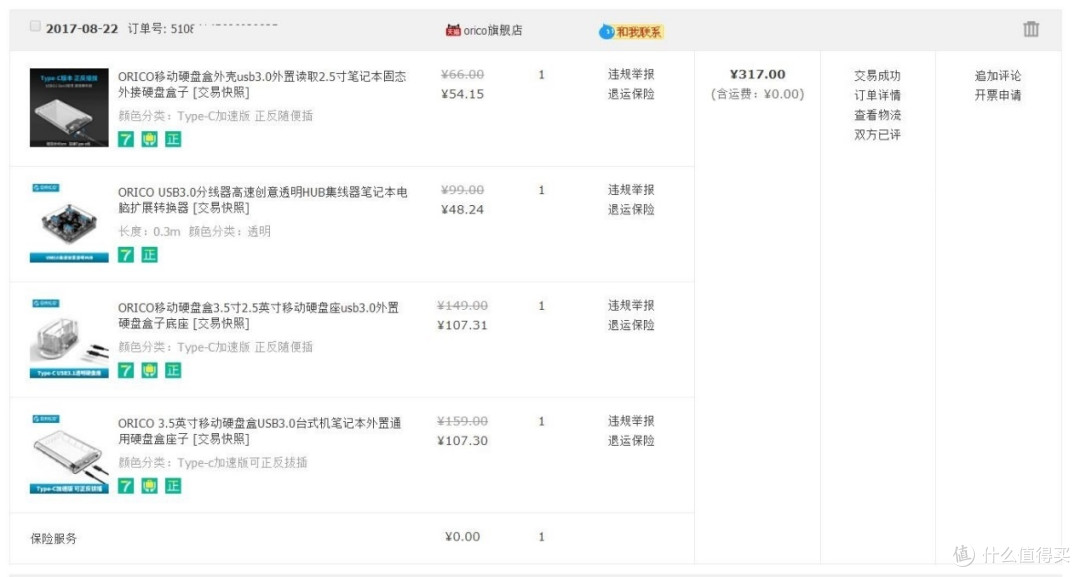
Task: Click 7-day return icon on USB HUB item
Action: pyautogui.click(x=125, y=255)
